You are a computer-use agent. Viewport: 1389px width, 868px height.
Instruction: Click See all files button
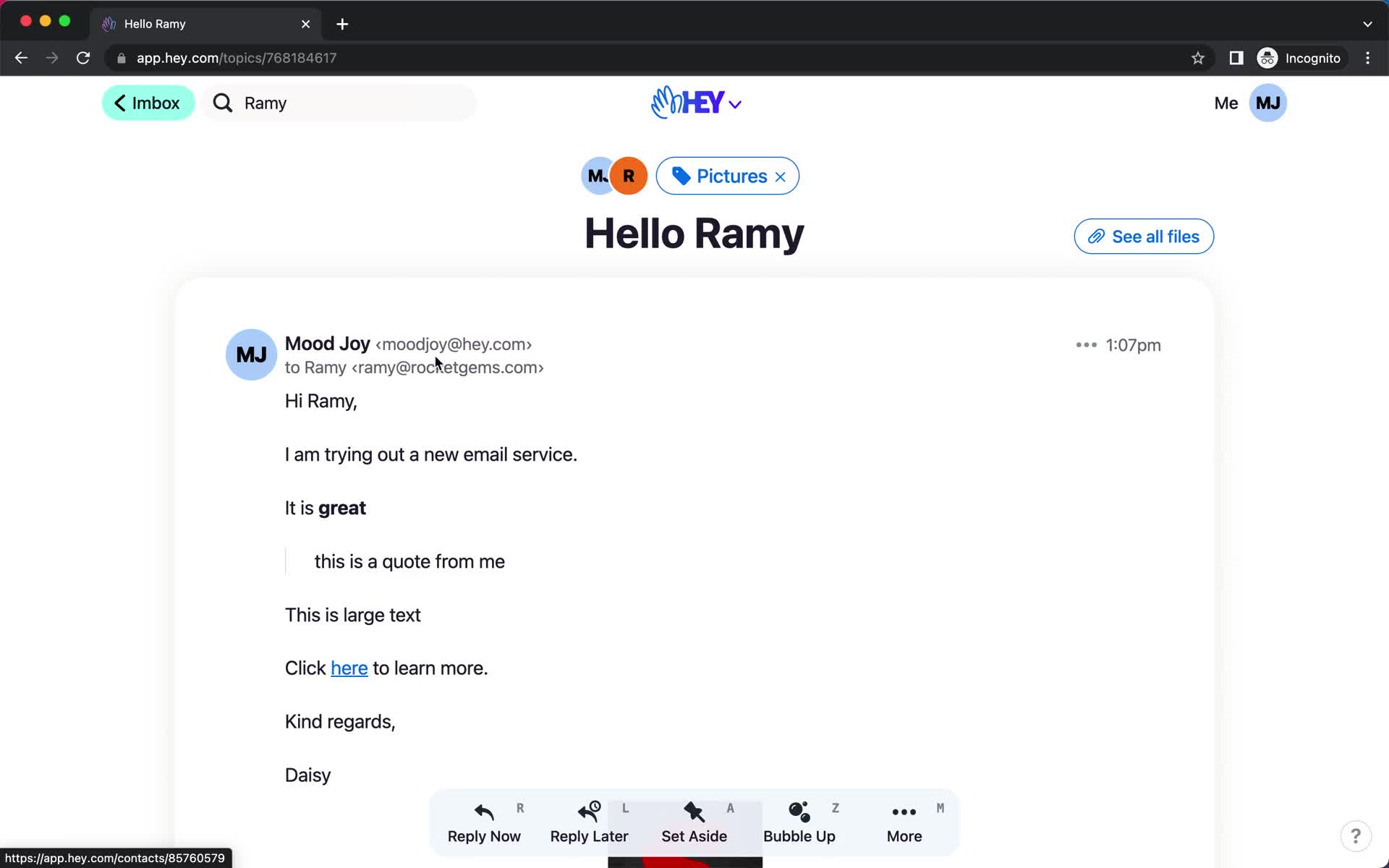pyautogui.click(x=1144, y=237)
